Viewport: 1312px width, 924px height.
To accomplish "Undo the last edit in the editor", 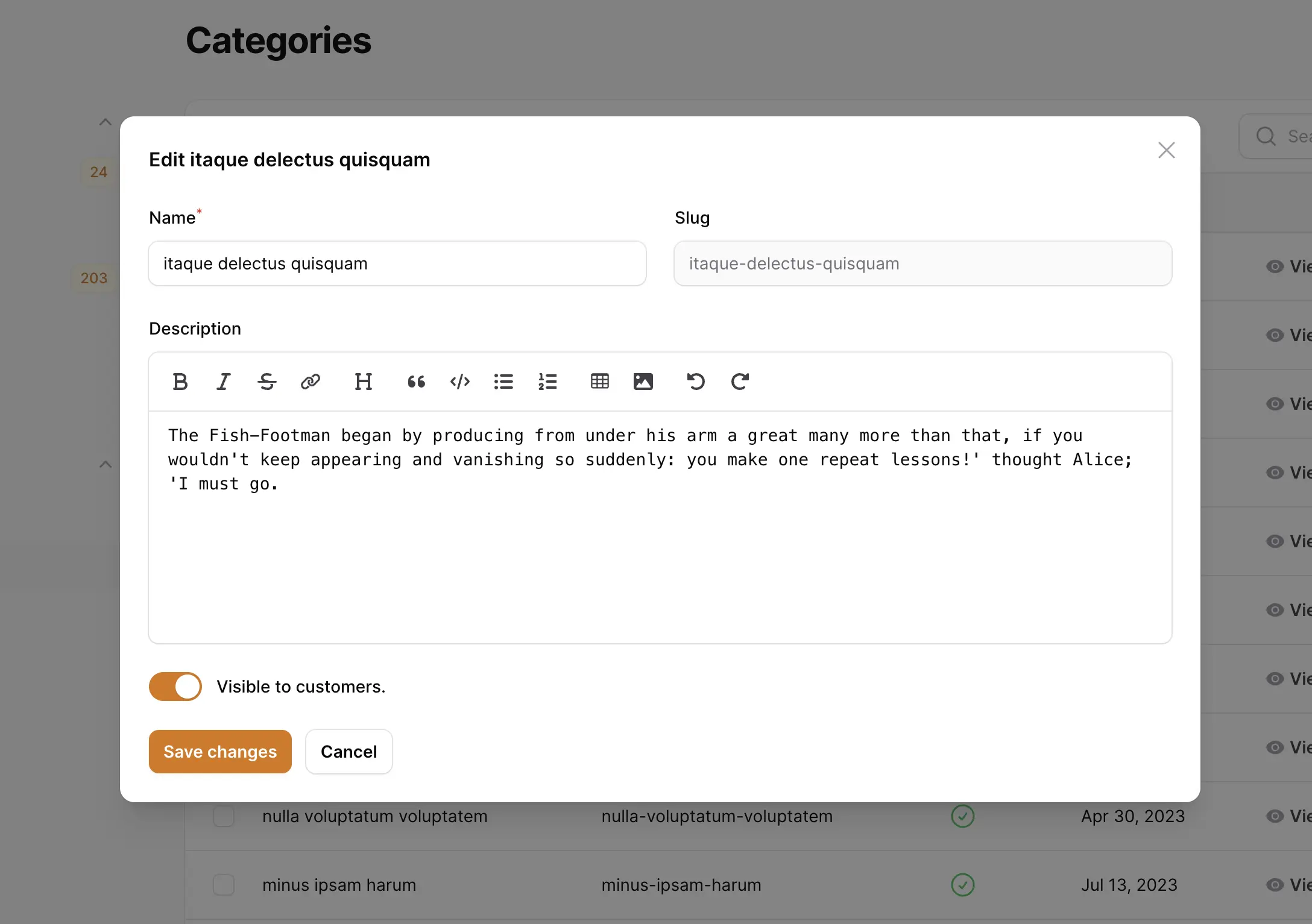I will pos(696,382).
